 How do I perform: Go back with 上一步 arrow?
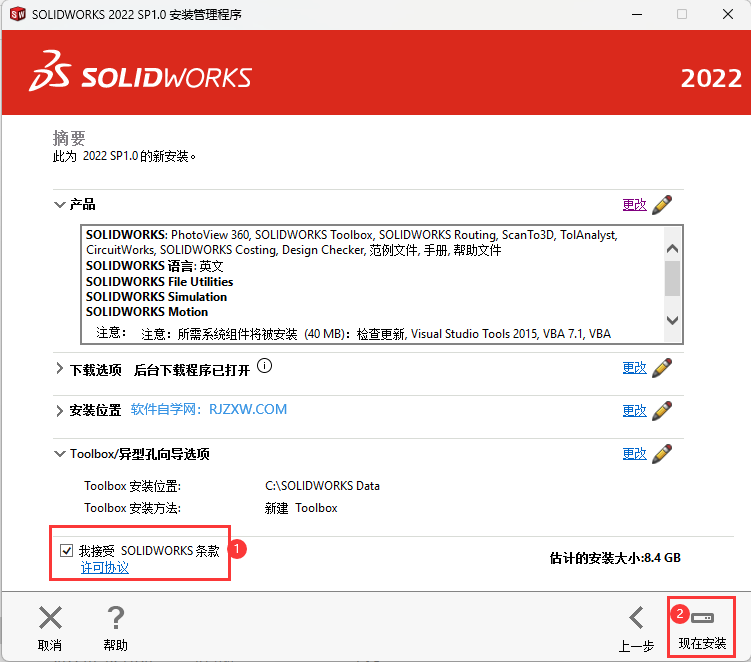(x=636, y=618)
